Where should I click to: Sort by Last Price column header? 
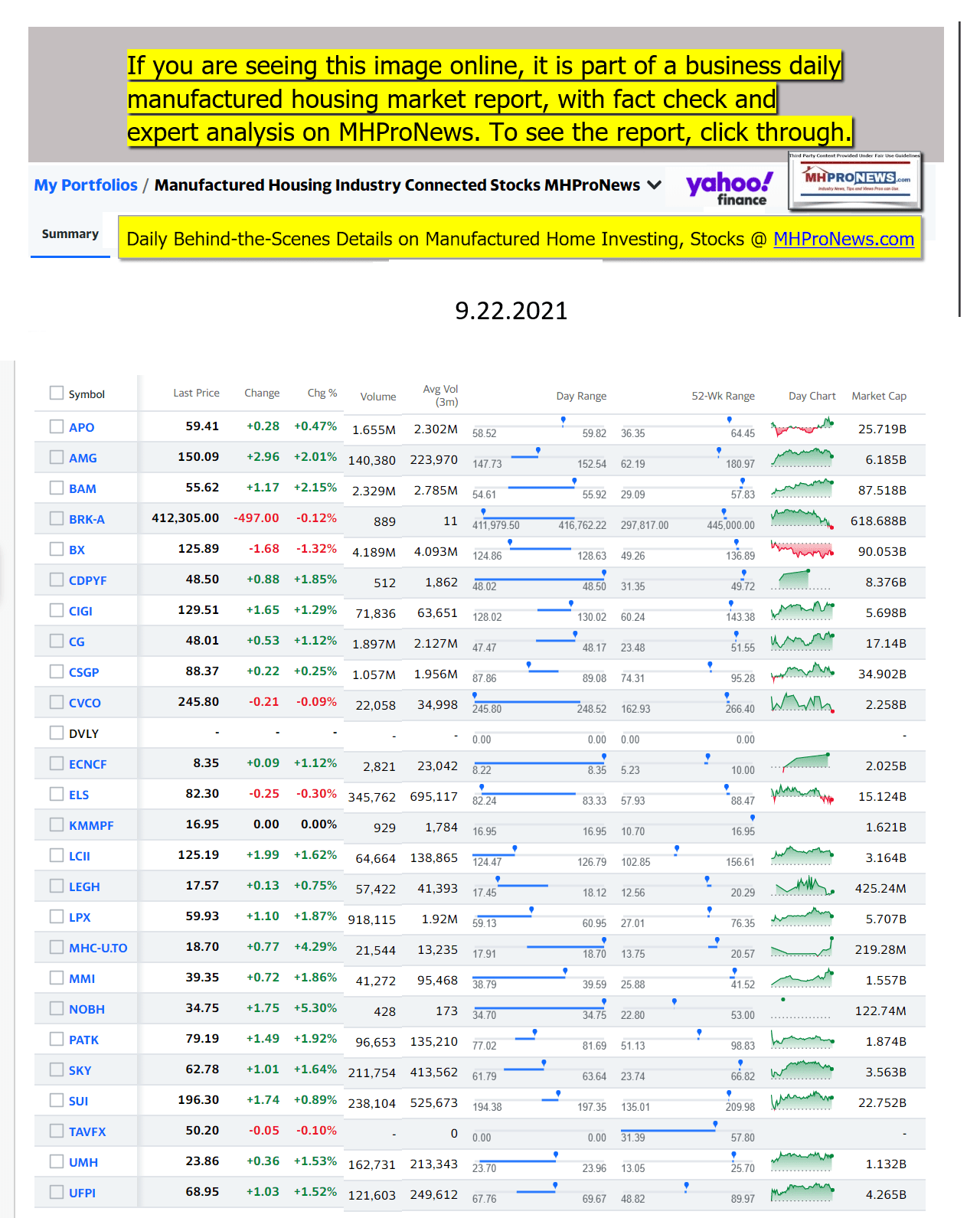[x=196, y=393]
